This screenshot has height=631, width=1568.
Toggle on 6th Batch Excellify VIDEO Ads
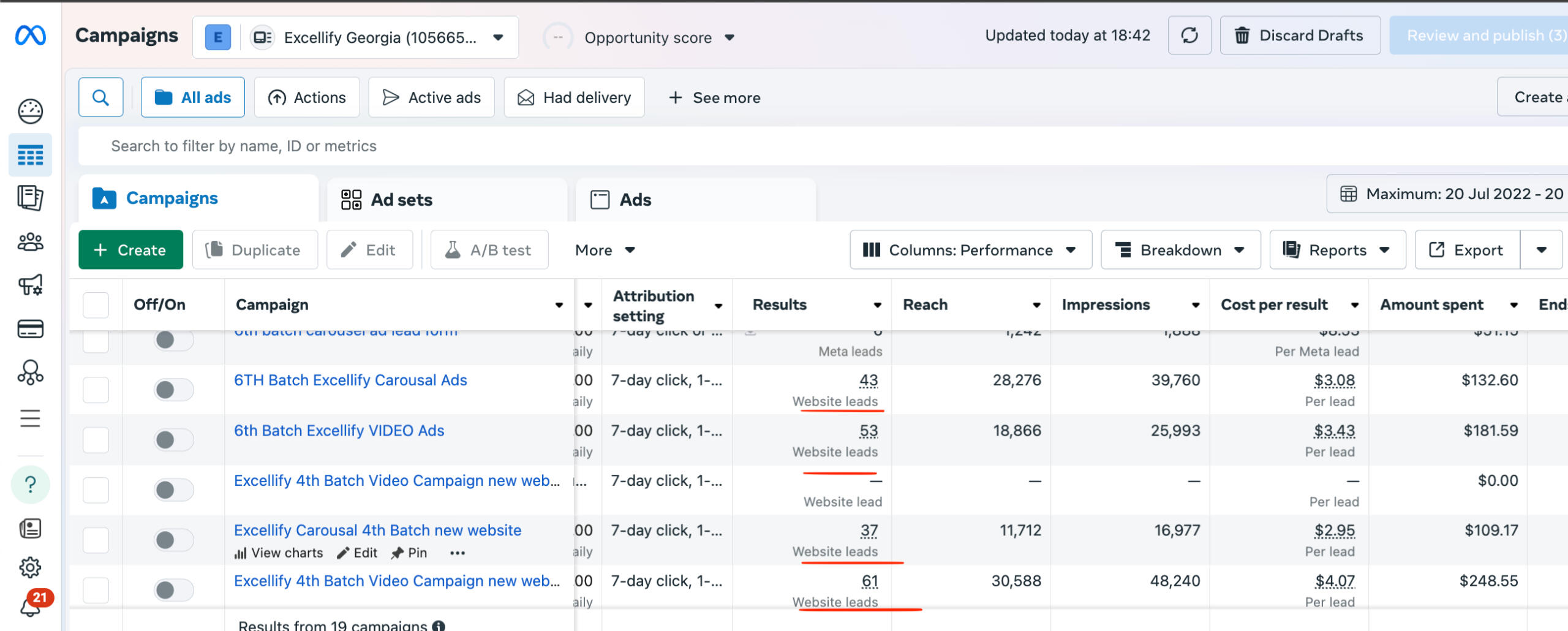pos(173,440)
